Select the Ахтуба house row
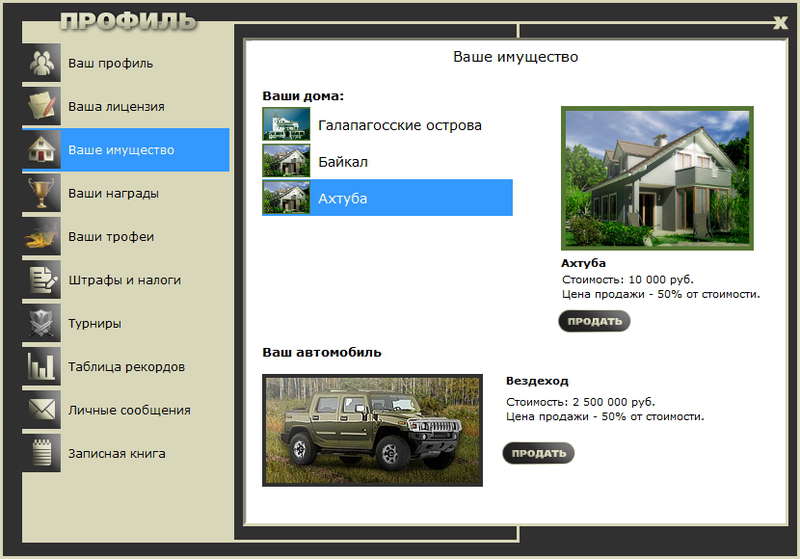Screen dimensions: 800x559 [387, 198]
